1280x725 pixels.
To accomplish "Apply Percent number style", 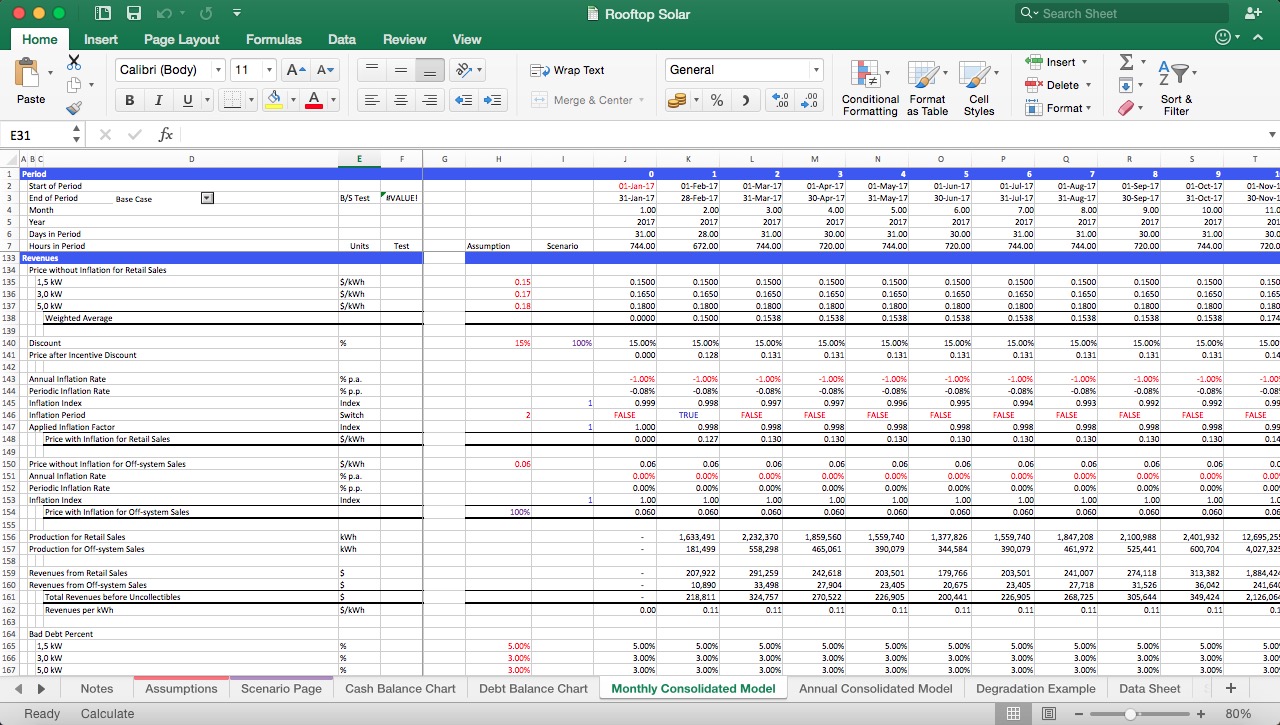I will click(716, 100).
